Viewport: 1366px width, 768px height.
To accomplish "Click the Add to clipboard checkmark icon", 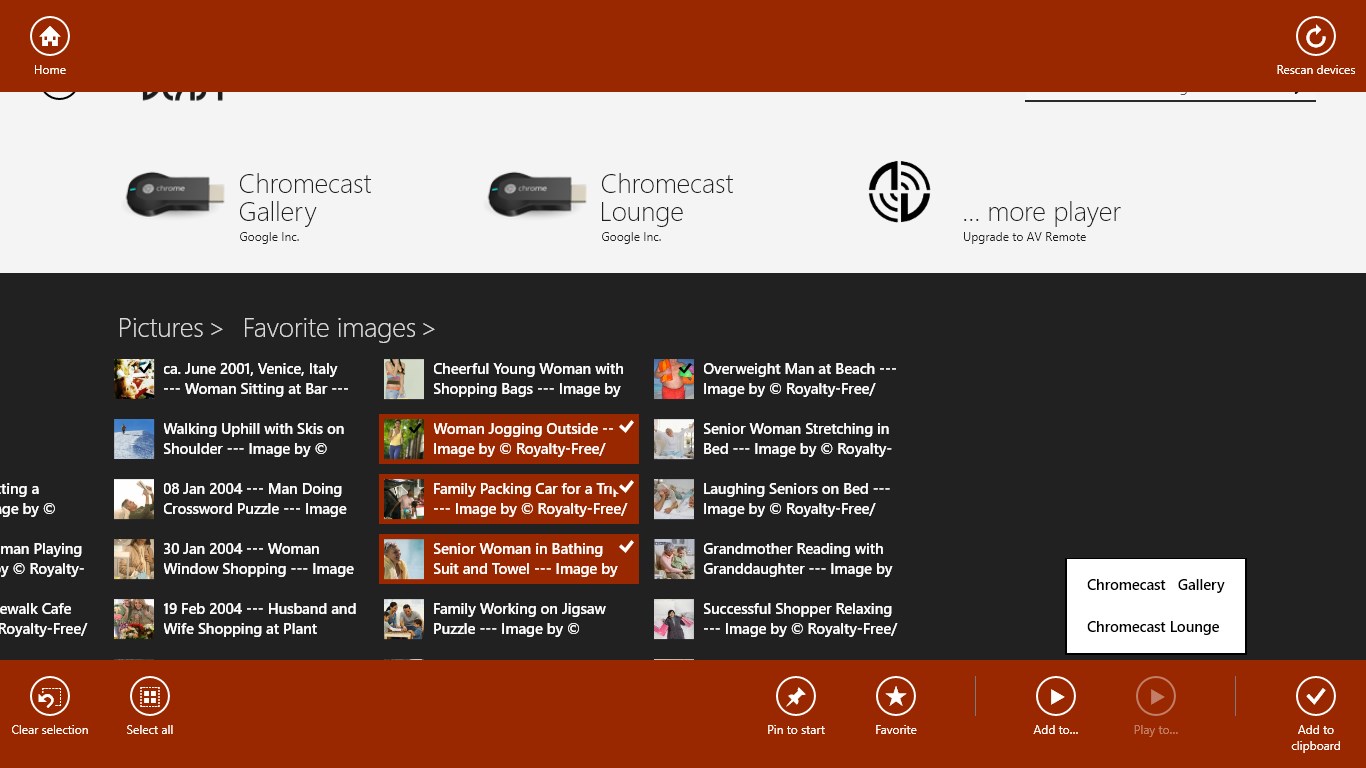I will [1316, 697].
